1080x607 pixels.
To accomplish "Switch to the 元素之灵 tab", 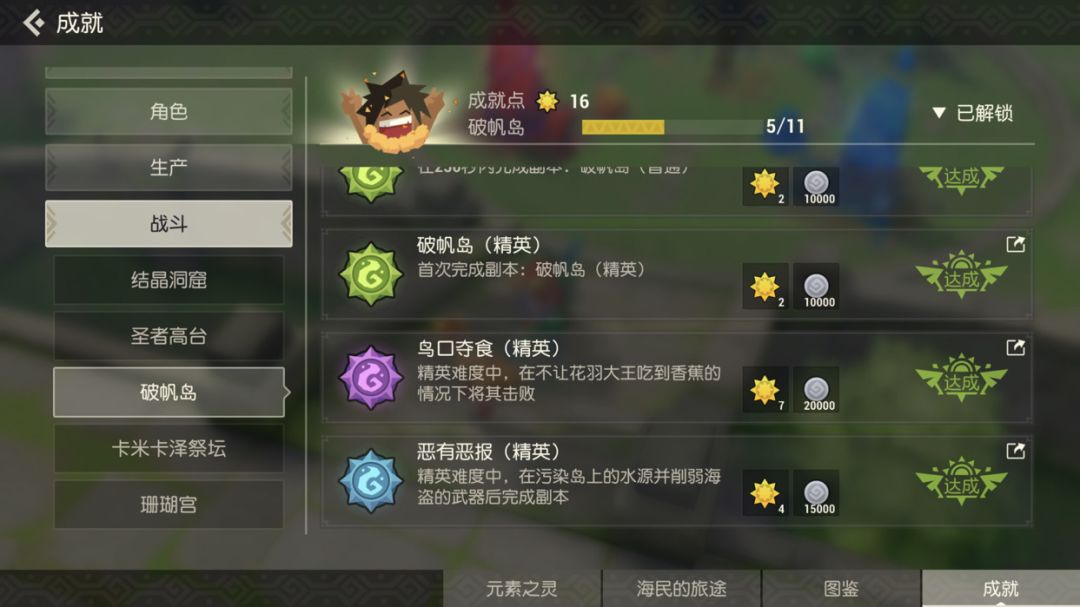I will 522,588.
